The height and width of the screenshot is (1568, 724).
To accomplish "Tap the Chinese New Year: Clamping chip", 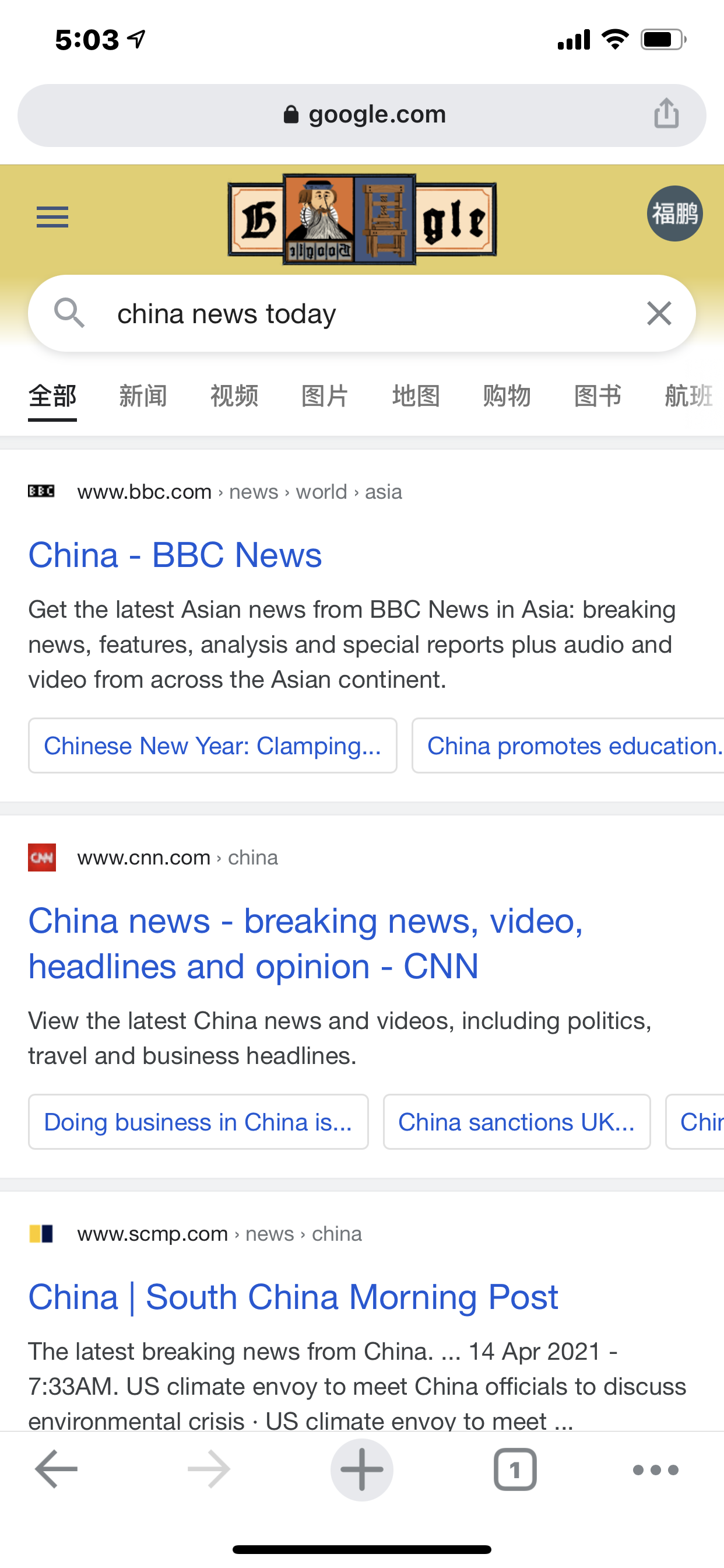I will pyautogui.click(x=213, y=745).
